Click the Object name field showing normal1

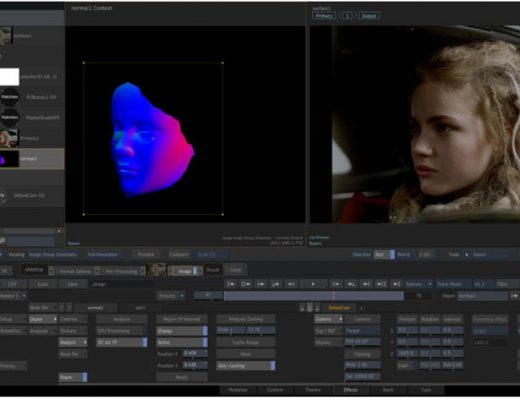[x=483, y=296]
